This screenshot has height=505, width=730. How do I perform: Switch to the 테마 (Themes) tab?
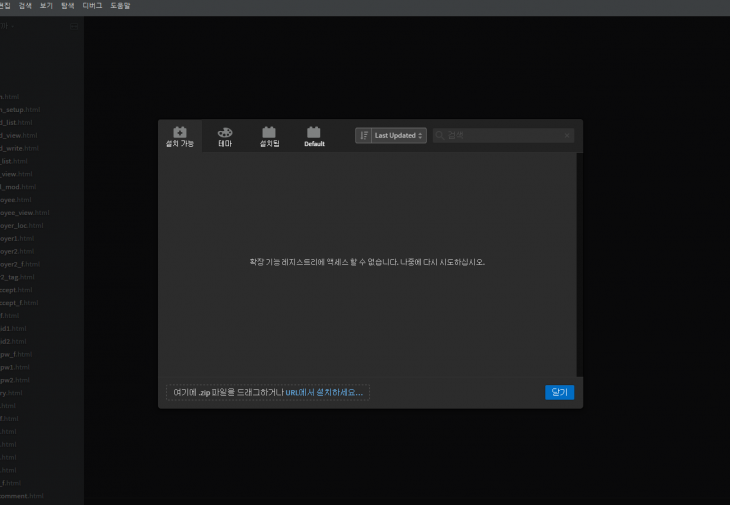(225, 136)
